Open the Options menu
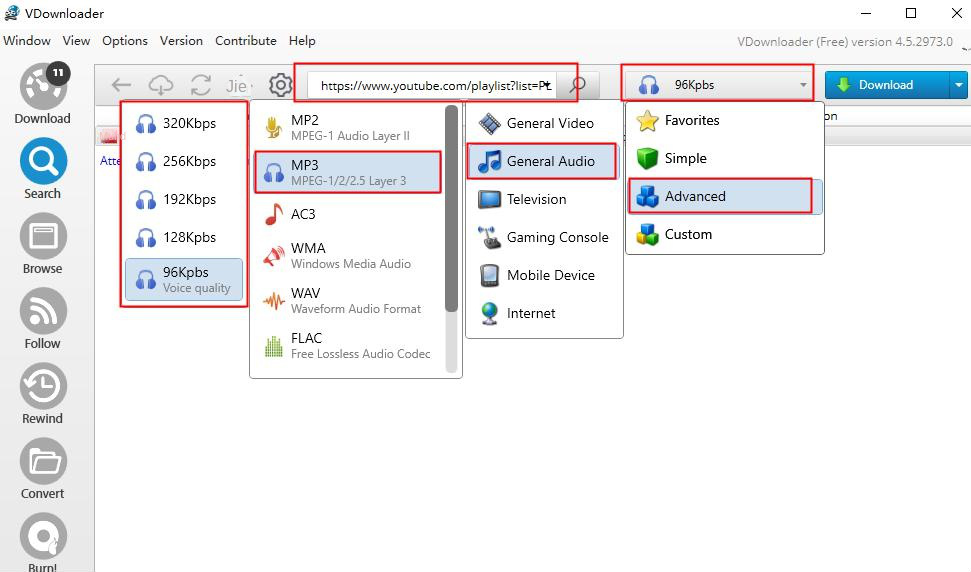971x572 pixels. point(125,41)
